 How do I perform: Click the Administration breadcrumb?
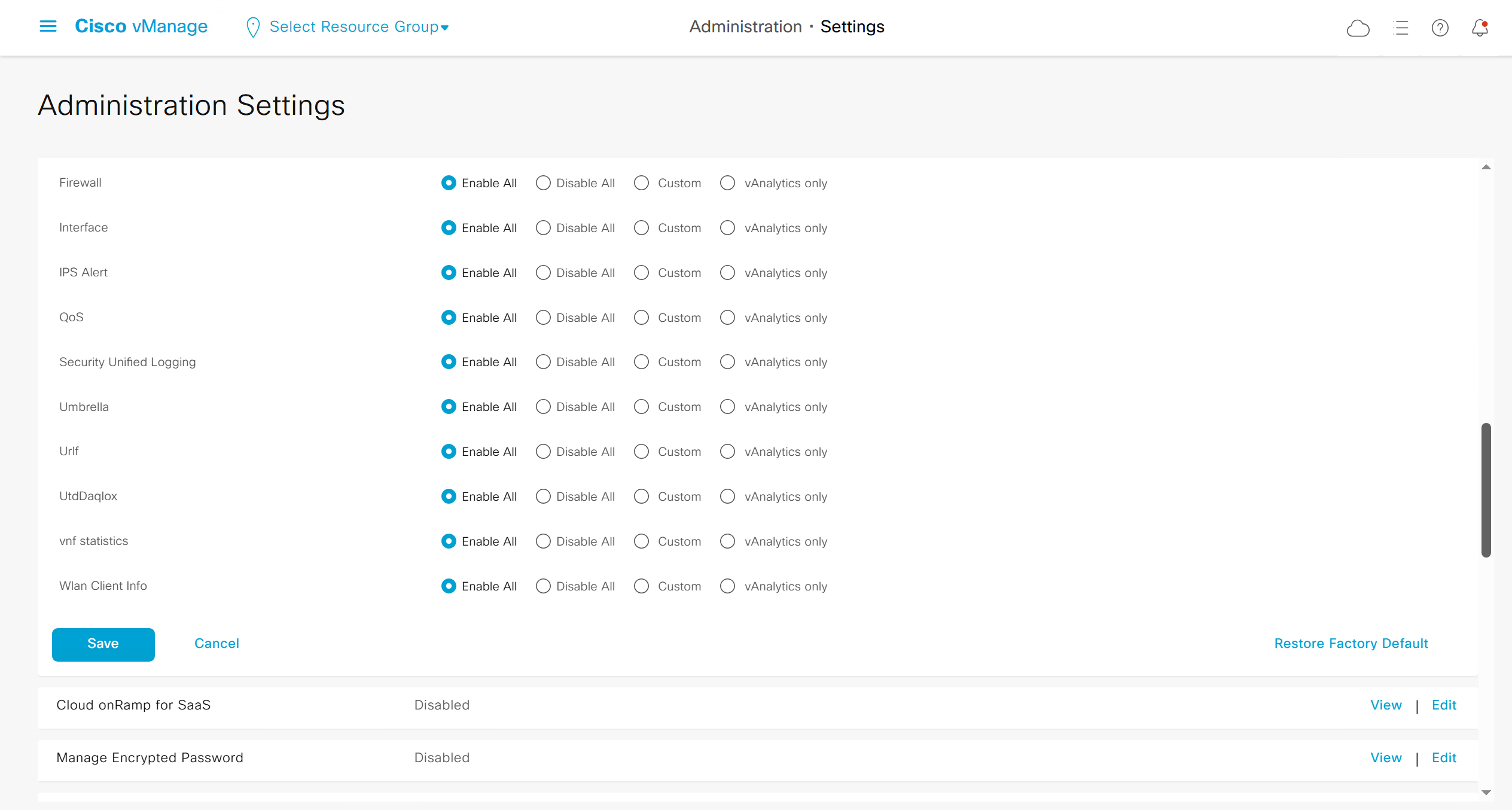pos(745,27)
